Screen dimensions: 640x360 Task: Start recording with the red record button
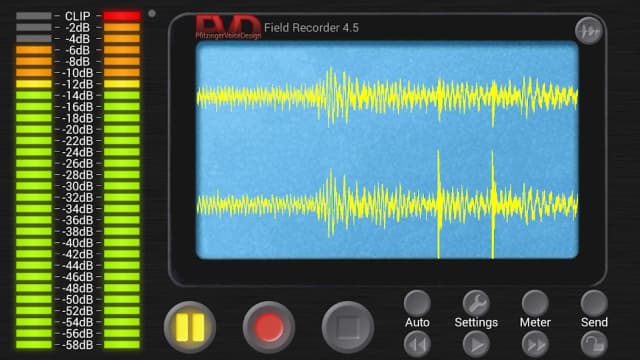(269, 327)
